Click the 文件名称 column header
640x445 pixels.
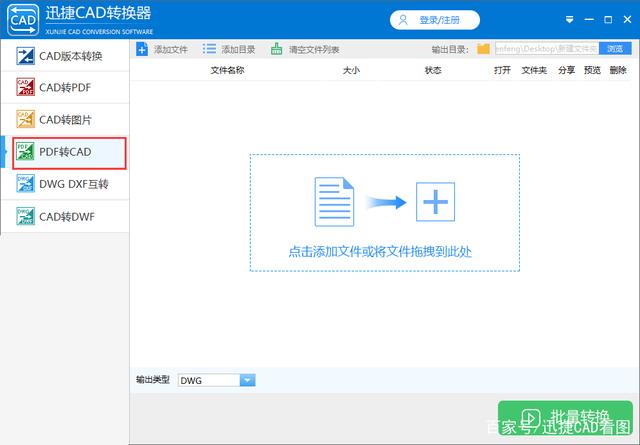coord(227,70)
